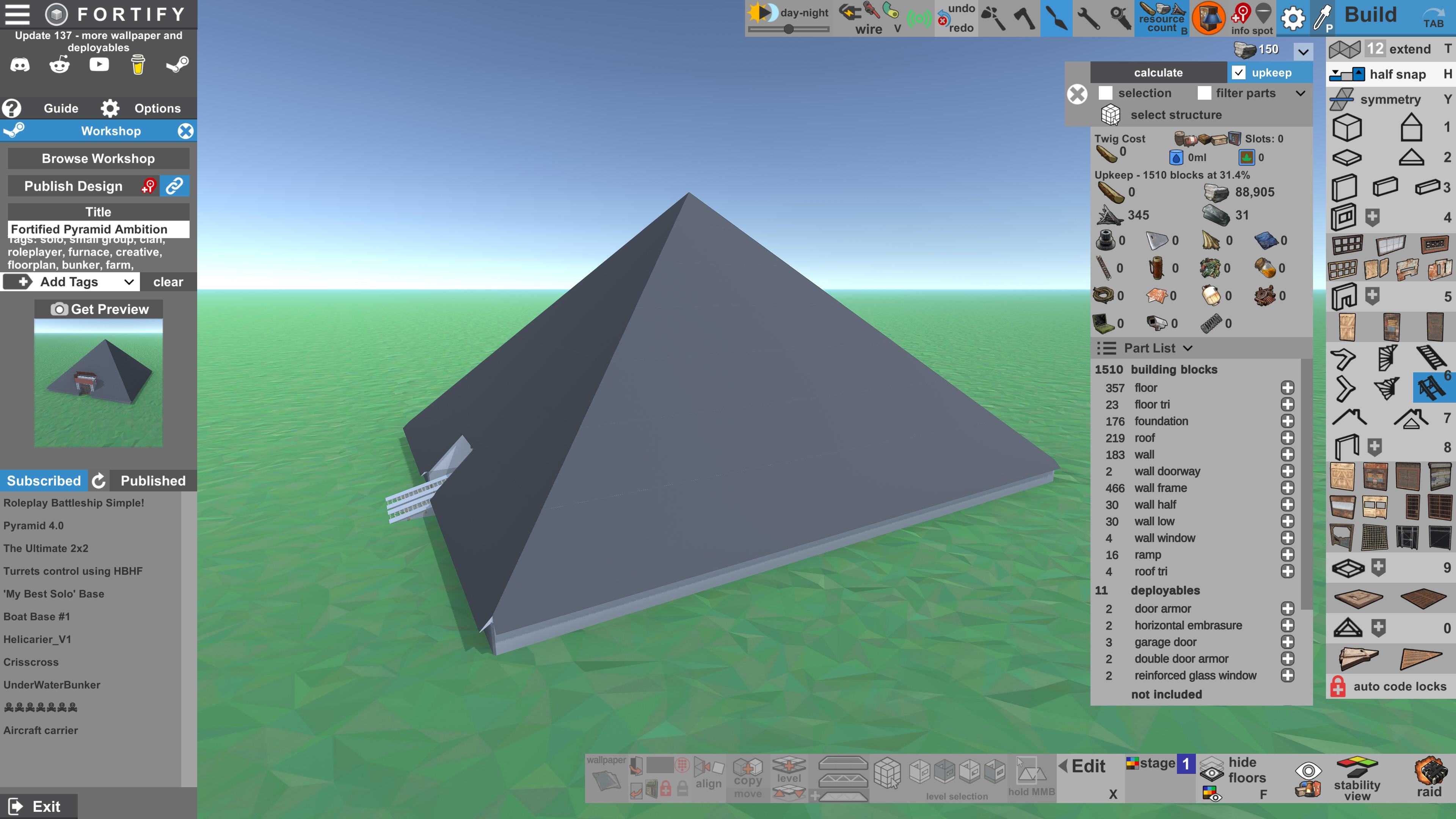The image size is (1456, 819).
Task: Click the Discord icon
Action: pos(20,65)
